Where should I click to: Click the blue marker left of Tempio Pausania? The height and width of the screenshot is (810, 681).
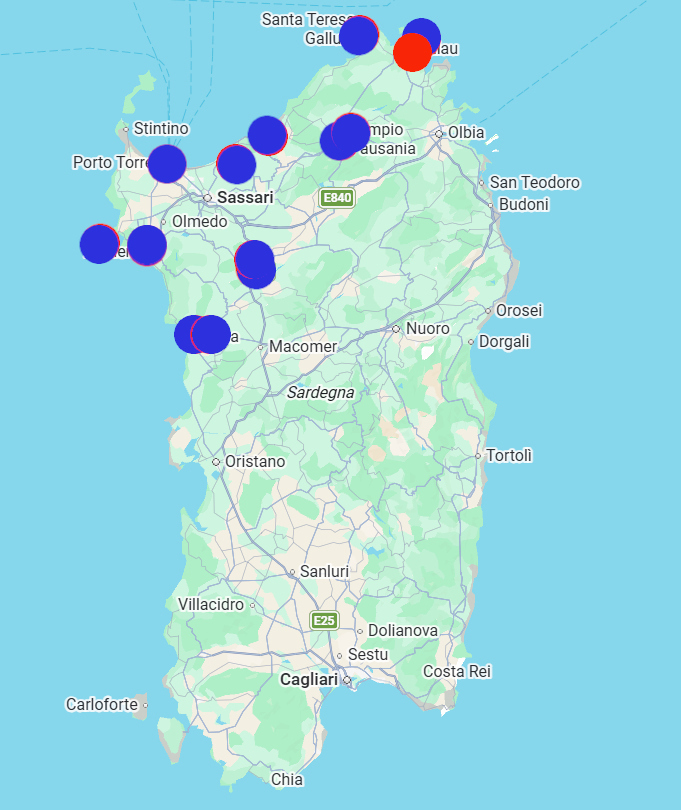(x=339, y=141)
